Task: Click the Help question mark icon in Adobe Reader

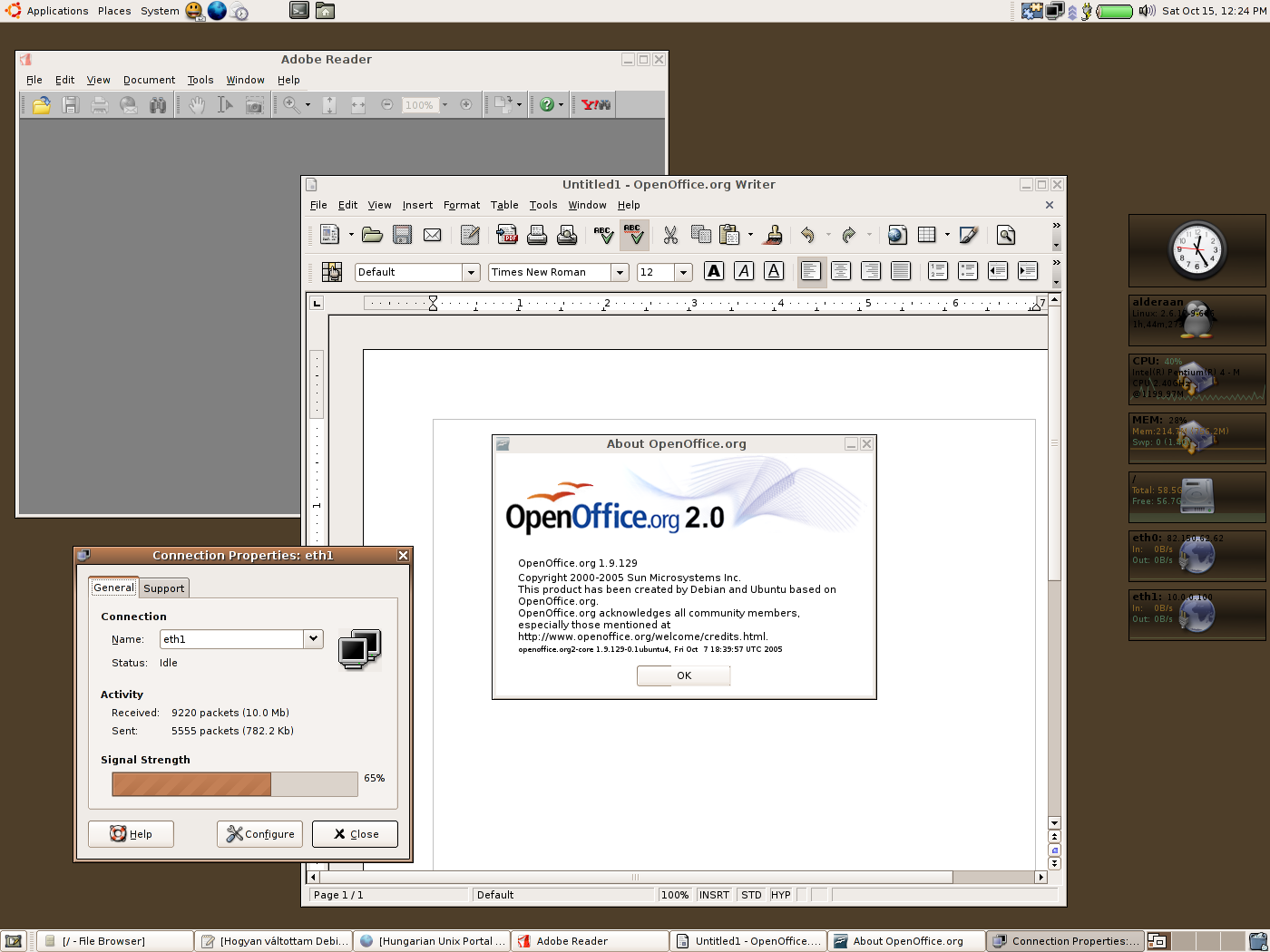Action: (x=547, y=105)
